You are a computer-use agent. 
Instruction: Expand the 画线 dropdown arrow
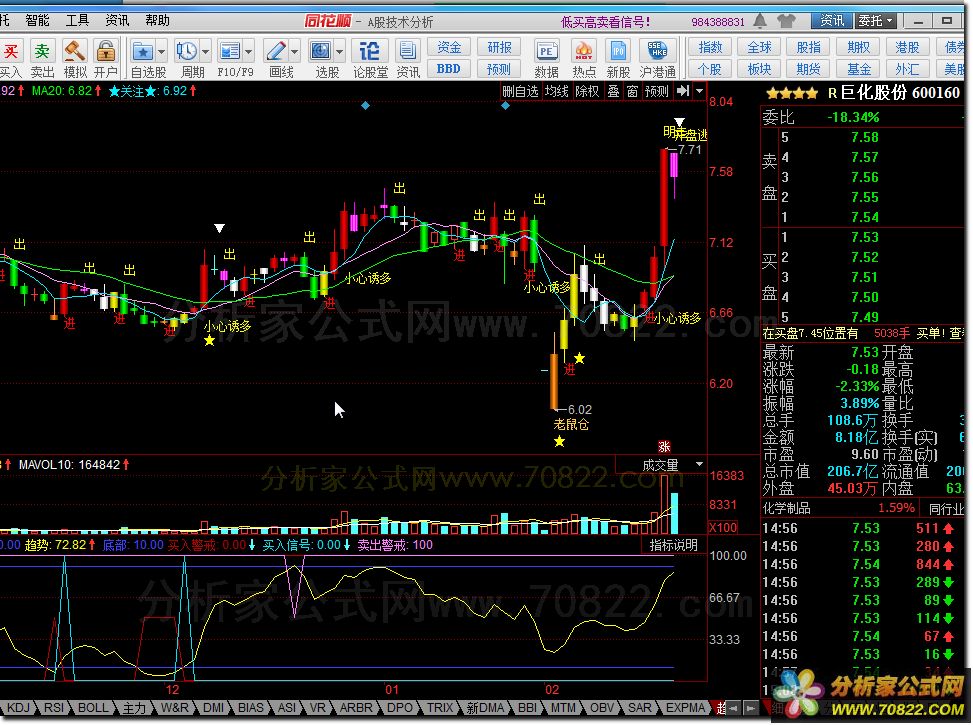pos(294,52)
